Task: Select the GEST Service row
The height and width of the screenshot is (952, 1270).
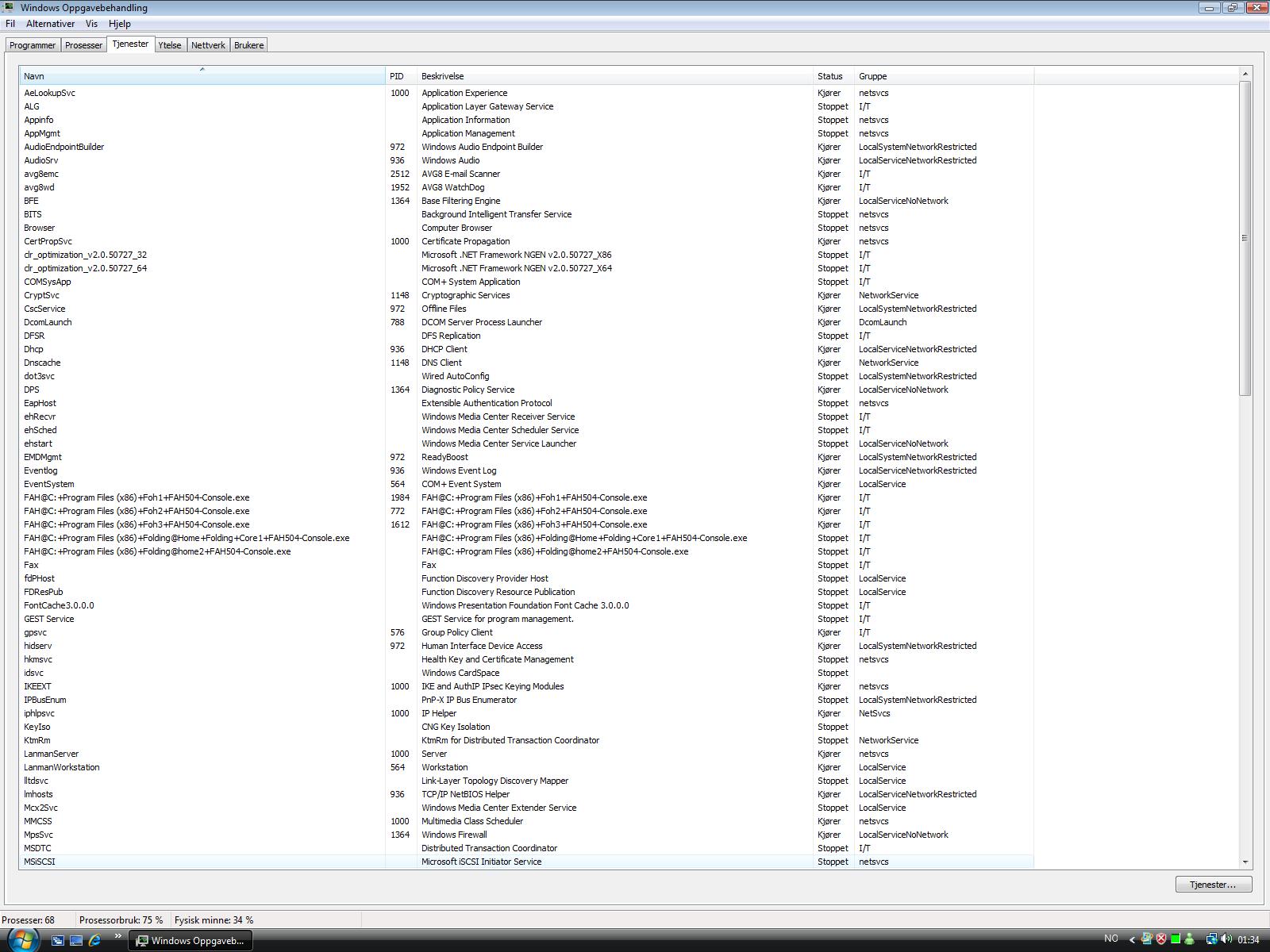Action: pyautogui.click(x=526, y=619)
